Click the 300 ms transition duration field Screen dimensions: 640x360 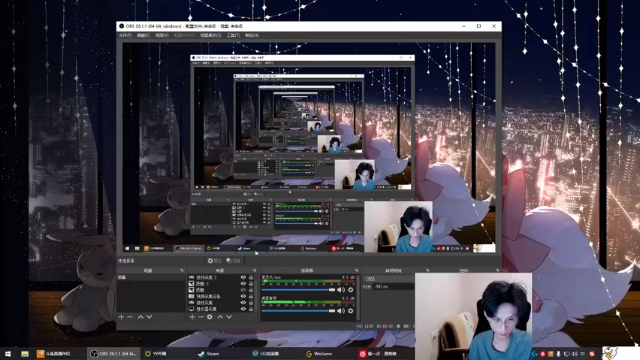click(x=393, y=287)
